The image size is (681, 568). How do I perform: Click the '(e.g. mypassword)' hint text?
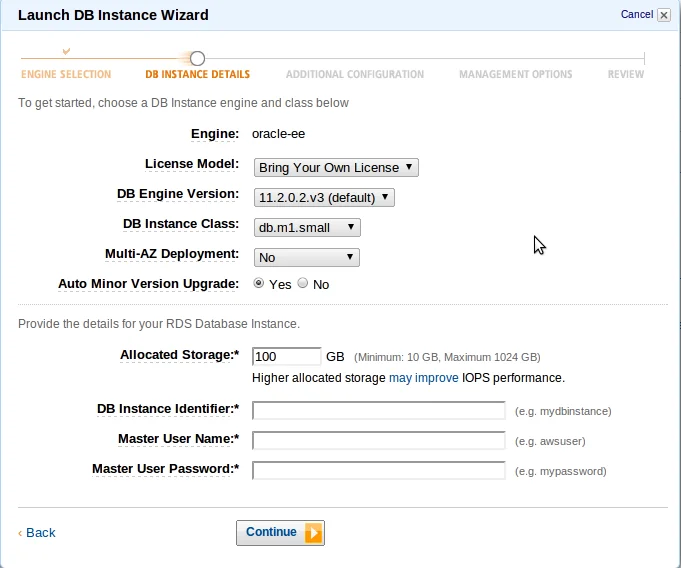click(561, 471)
